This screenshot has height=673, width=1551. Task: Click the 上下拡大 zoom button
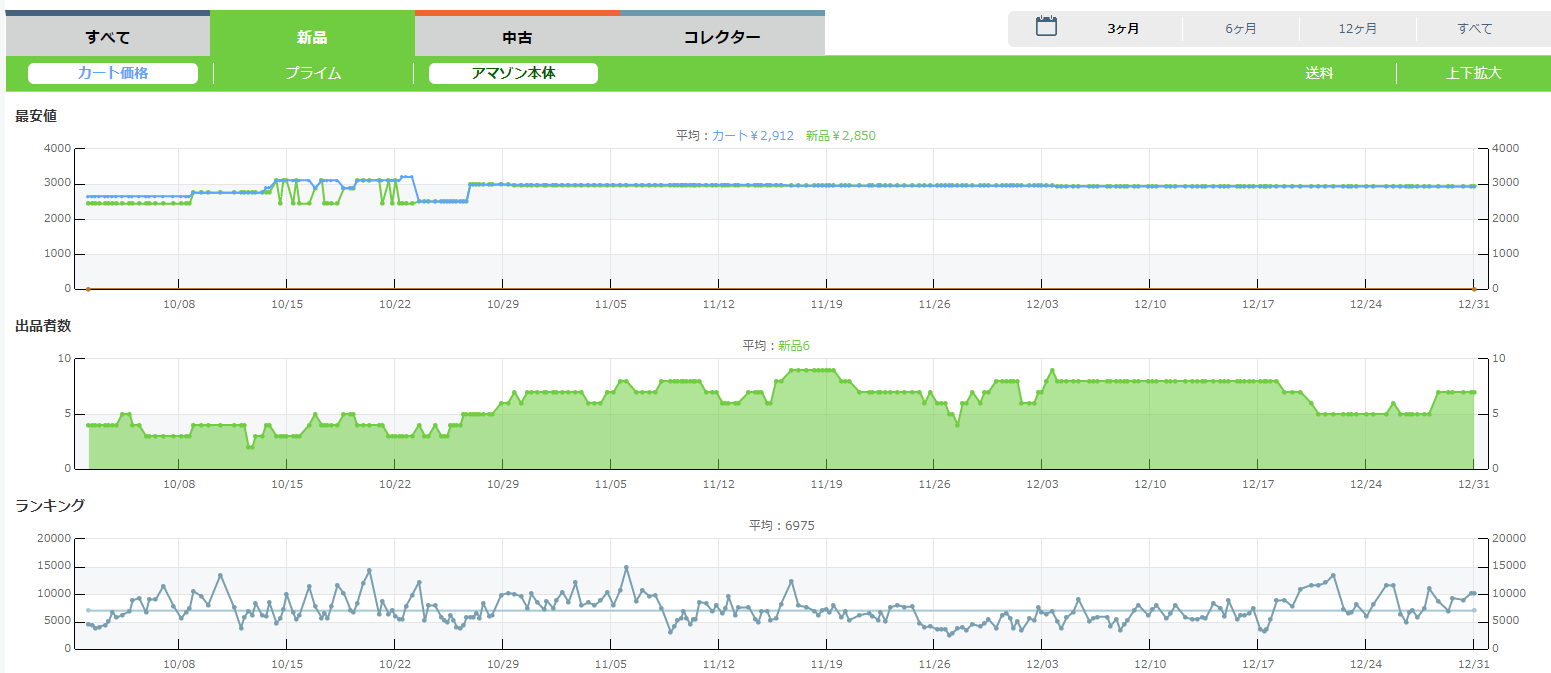[1473, 73]
